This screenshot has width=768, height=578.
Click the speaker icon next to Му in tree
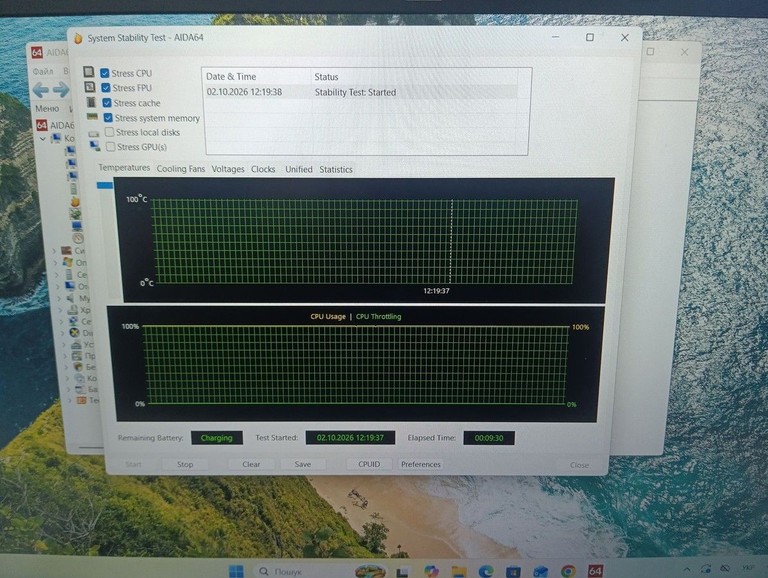[72, 298]
